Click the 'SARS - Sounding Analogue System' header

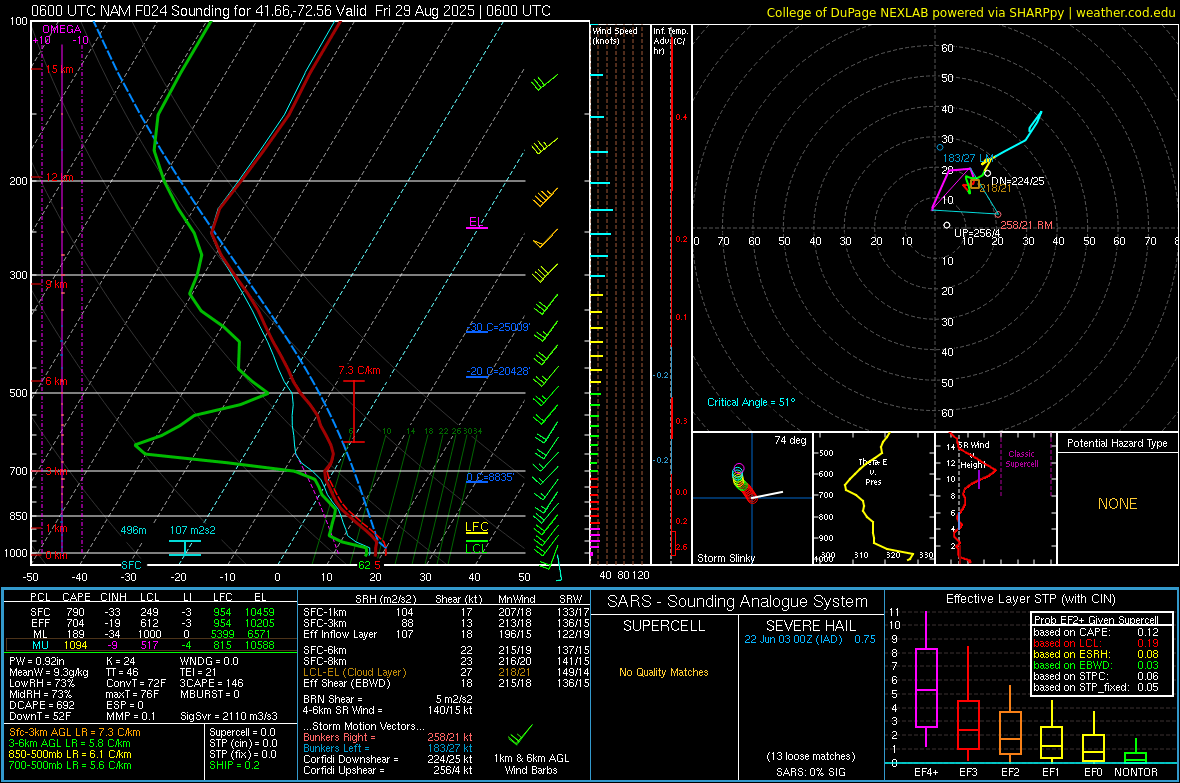tap(738, 602)
